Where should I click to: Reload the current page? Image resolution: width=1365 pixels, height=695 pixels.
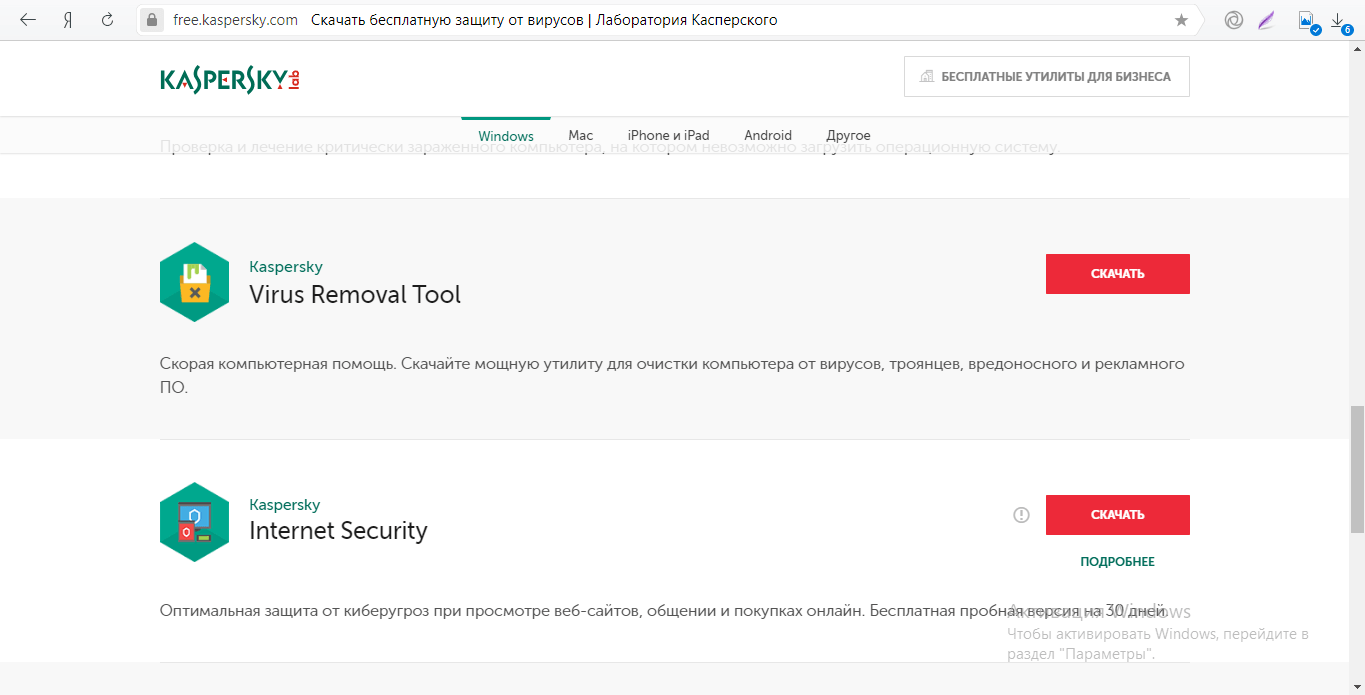[x=107, y=20]
